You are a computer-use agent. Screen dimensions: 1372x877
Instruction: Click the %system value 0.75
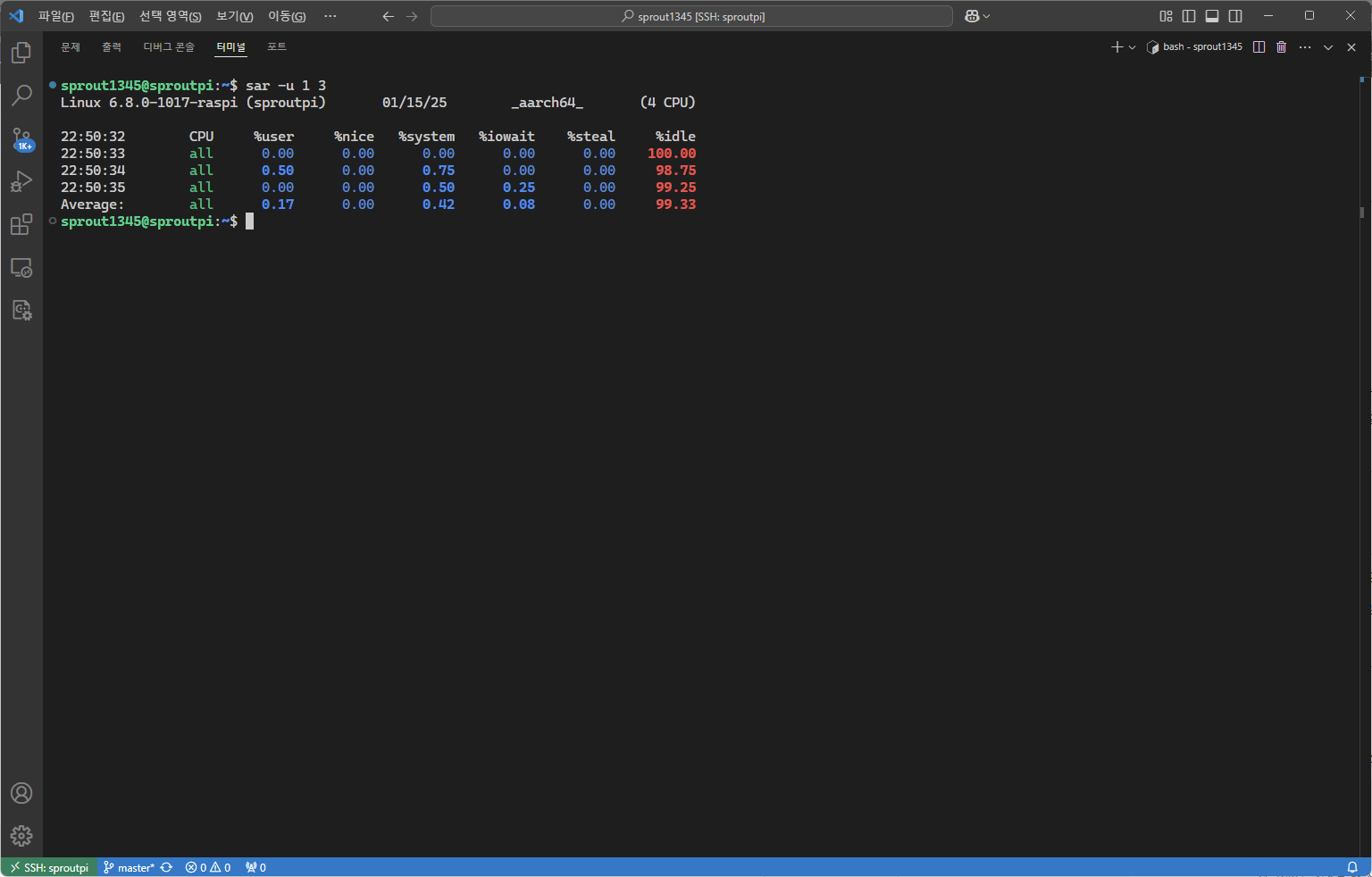click(439, 171)
